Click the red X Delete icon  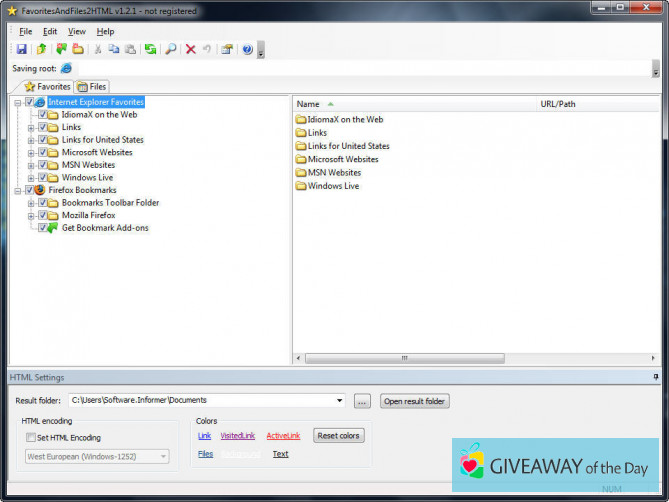[x=191, y=49]
